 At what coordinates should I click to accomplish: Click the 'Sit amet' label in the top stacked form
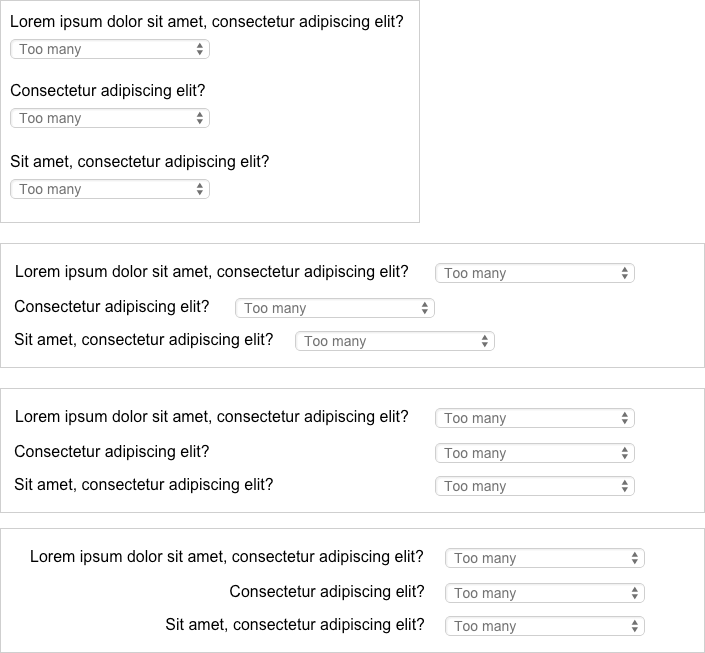tap(140, 161)
